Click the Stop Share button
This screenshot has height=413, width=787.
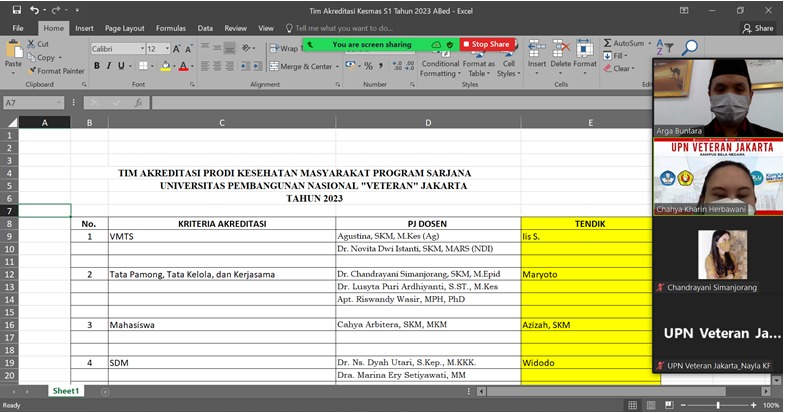pyautogui.click(x=486, y=44)
